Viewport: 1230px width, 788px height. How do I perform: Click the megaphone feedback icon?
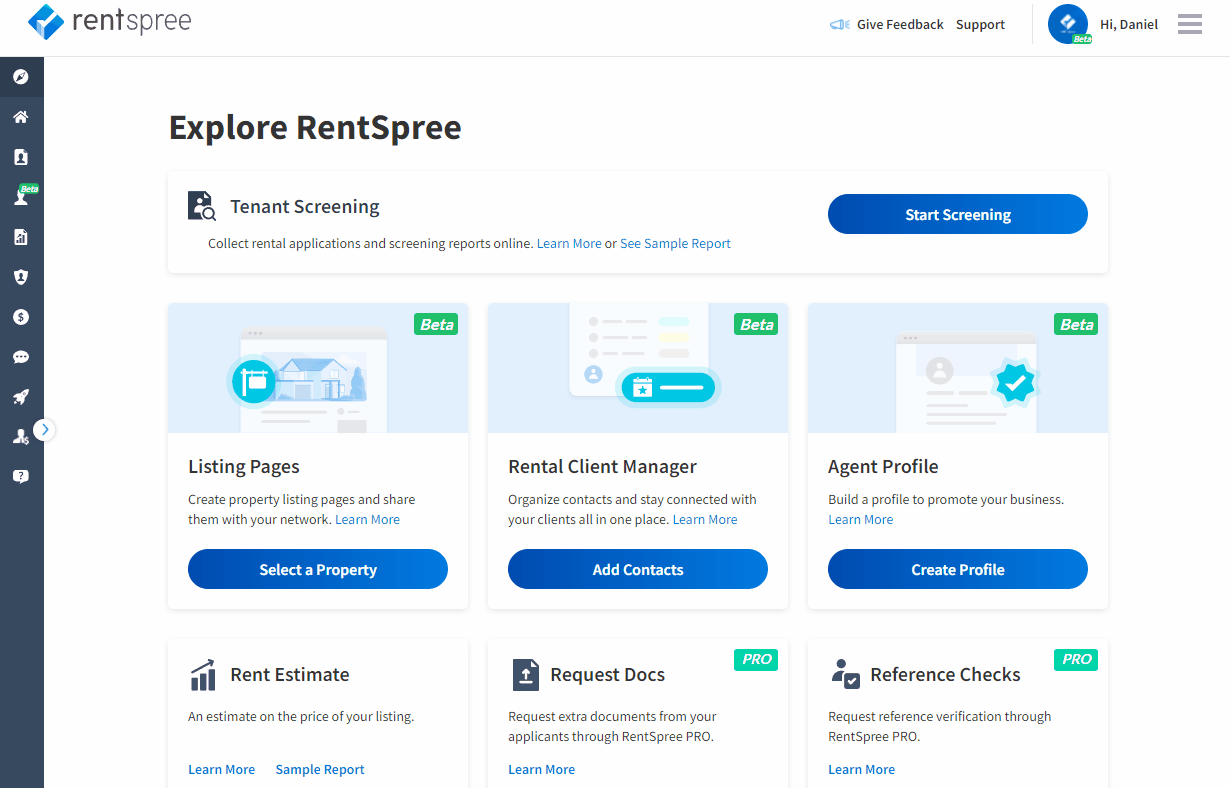click(840, 25)
